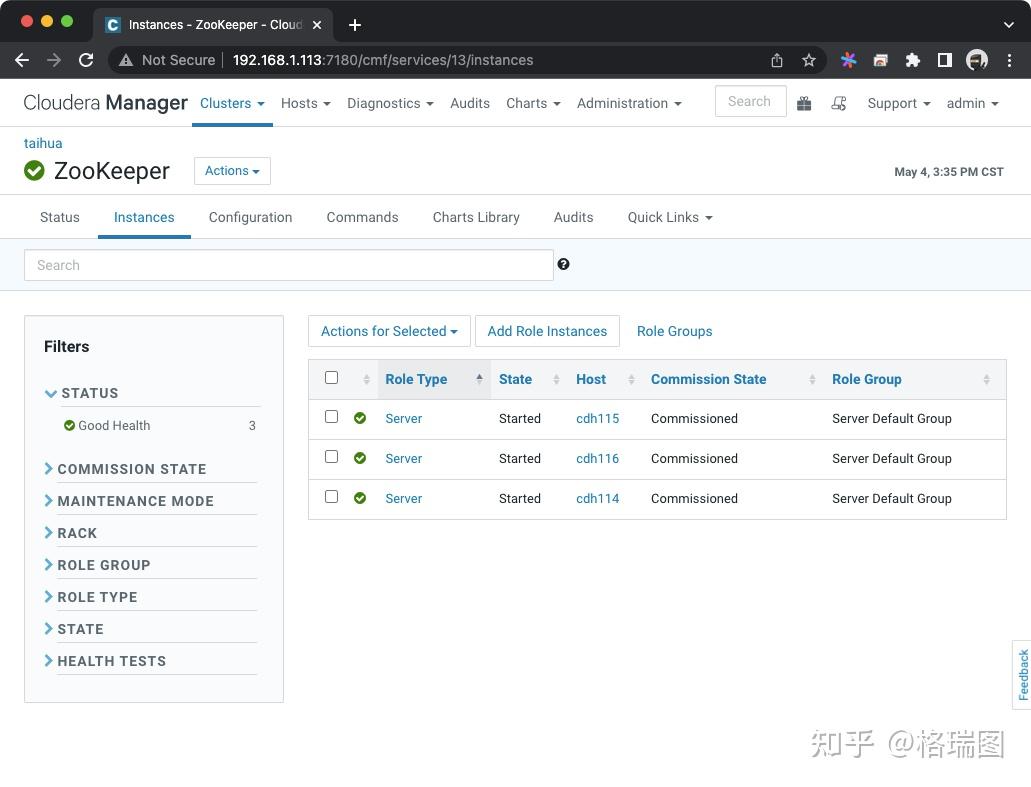Reload the page in the browser
Screen dimensions: 1031x787
point(86,59)
